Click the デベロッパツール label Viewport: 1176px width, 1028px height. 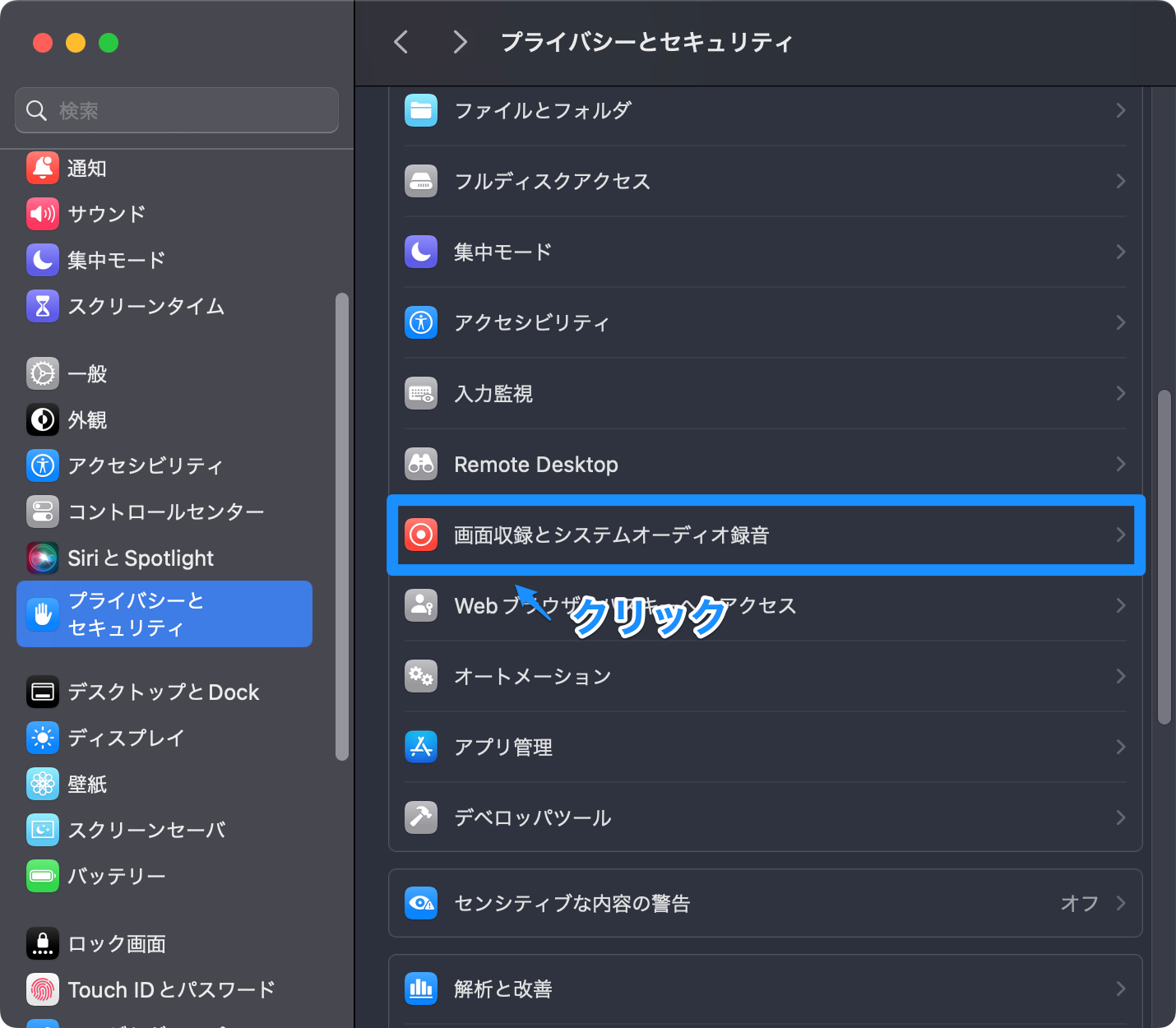(x=533, y=817)
